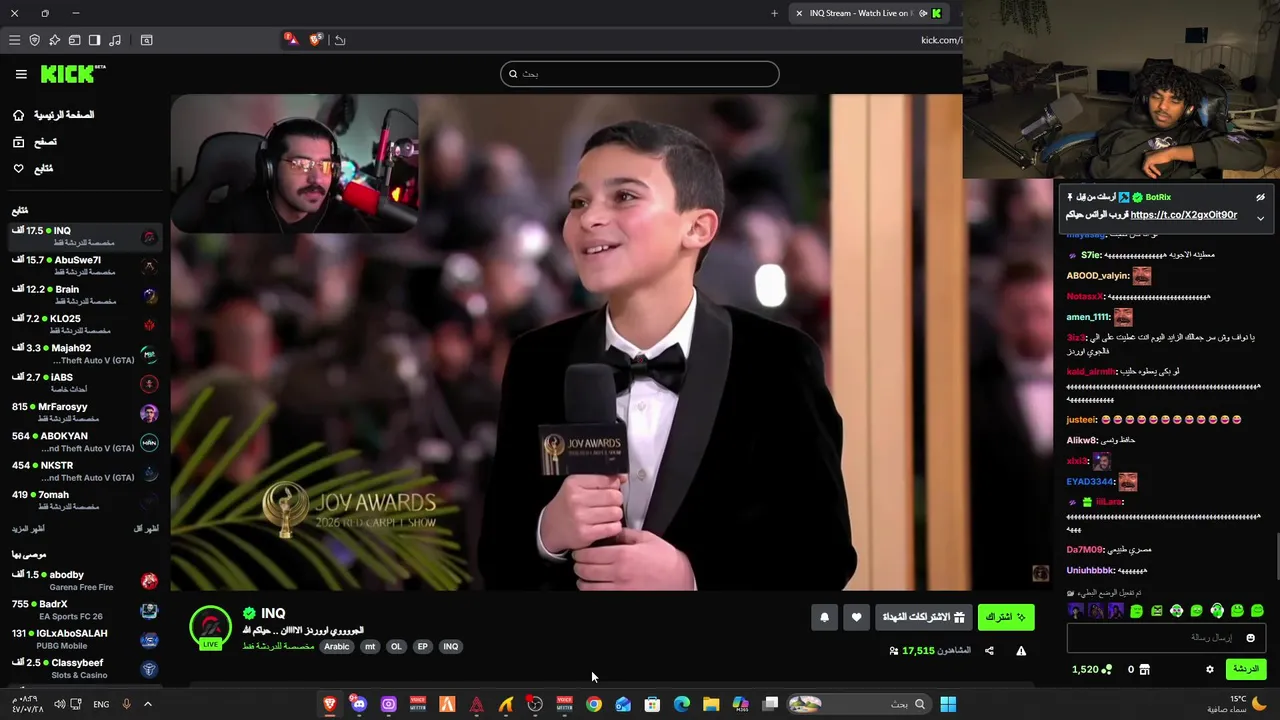Open the NKSTR channel in the sidebar
1280x720 pixels.
coord(84,470)
